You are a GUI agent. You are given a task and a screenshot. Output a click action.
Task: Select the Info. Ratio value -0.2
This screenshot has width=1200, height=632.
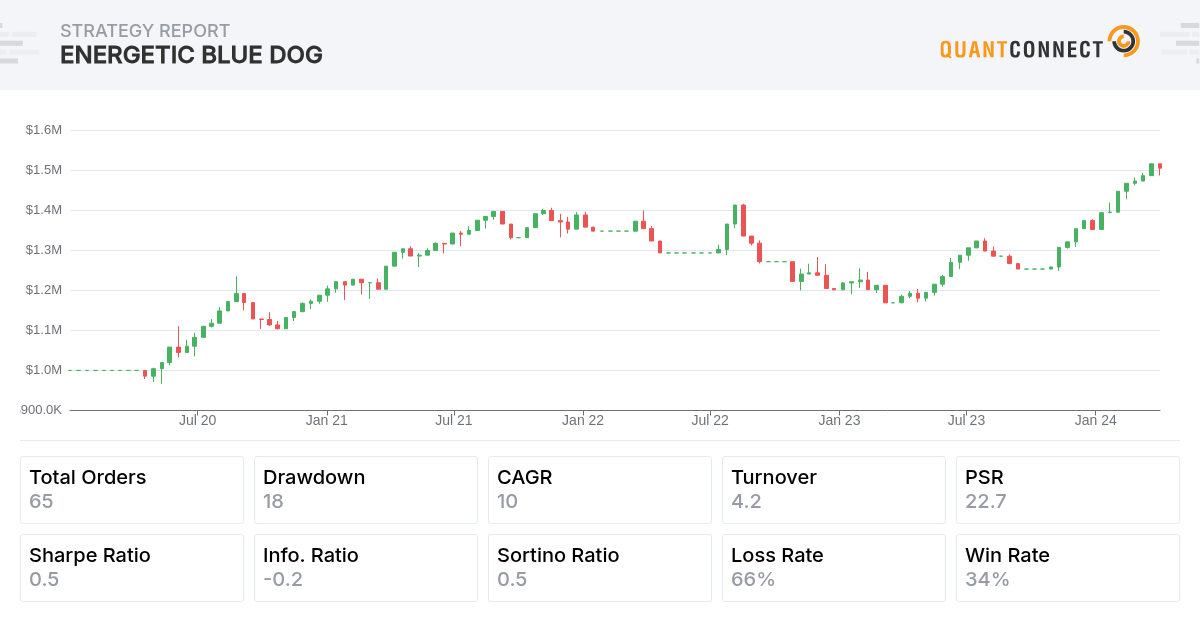[x=283, y=579]
